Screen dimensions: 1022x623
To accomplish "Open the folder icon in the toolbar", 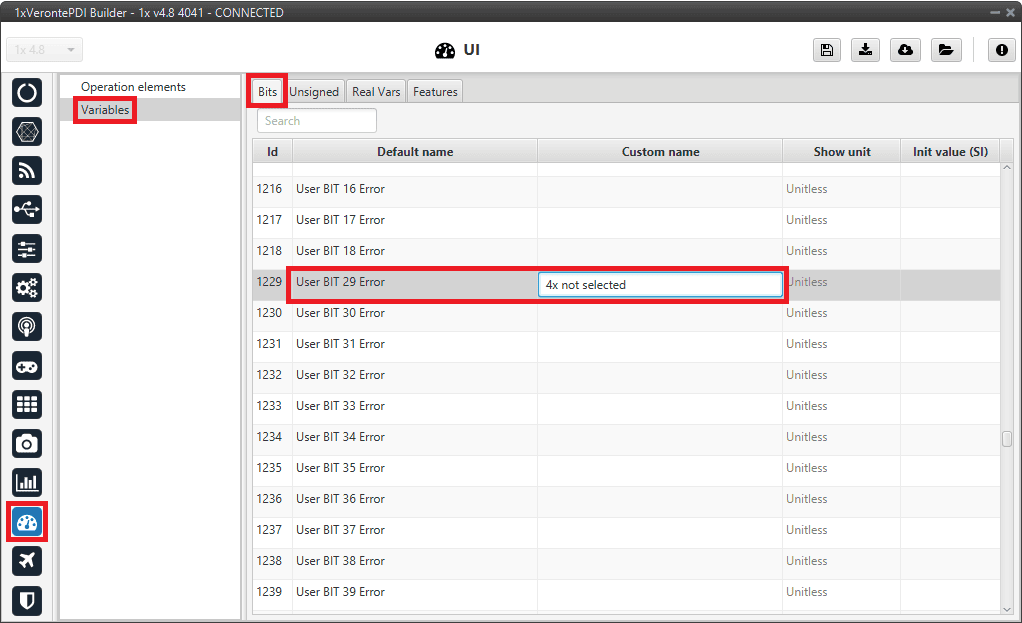I will point(945,50).
